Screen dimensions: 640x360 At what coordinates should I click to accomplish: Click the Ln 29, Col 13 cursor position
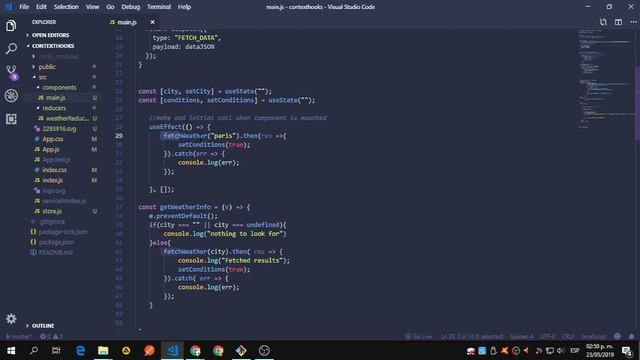(472, 337)
